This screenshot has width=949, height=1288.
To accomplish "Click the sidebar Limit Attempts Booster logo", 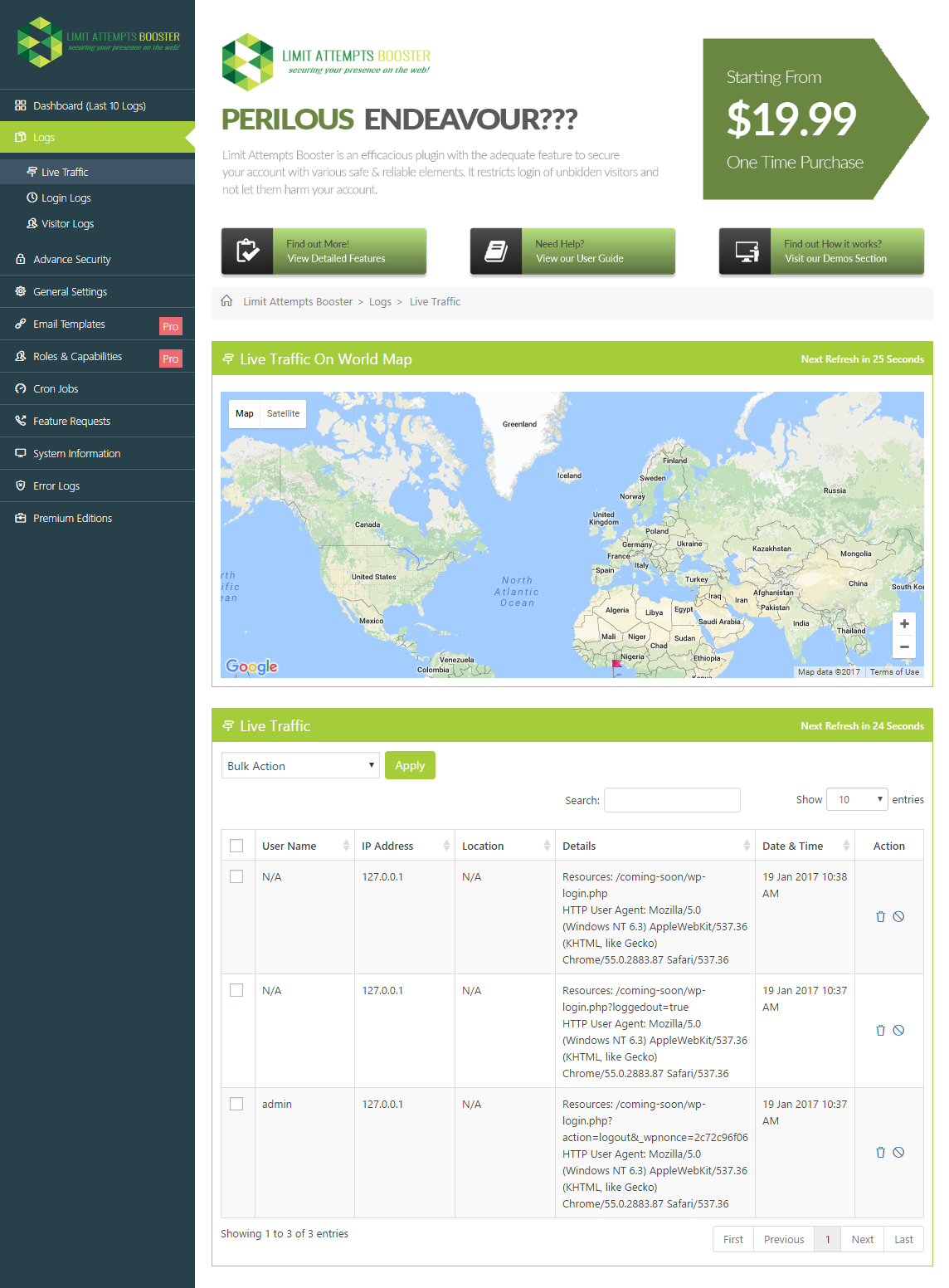I will (98, 42).
